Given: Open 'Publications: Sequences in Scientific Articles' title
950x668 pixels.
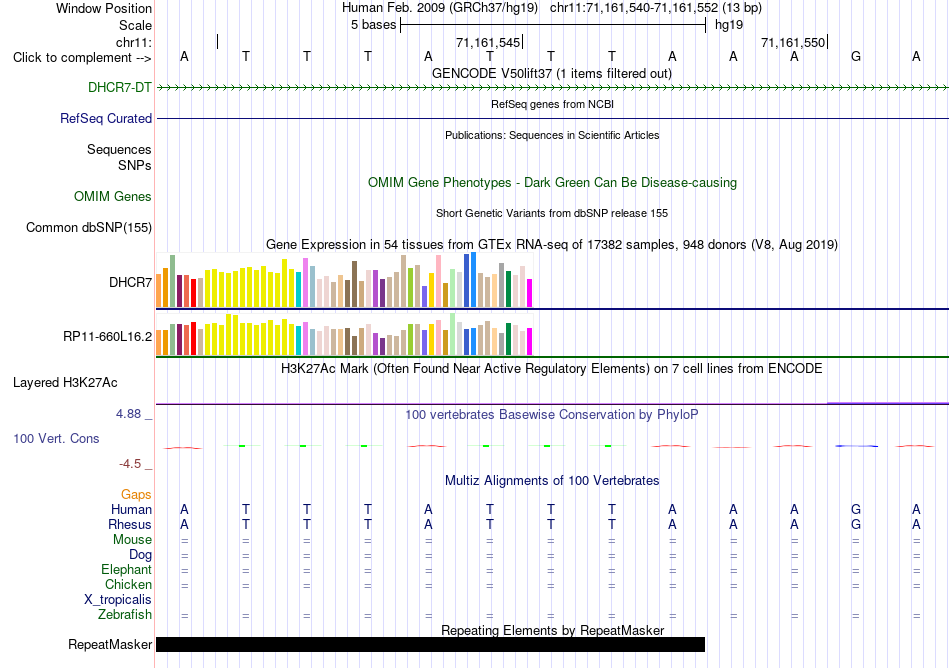Looking at the screenshot, I should pyautogui.click(x=552, y=135).
